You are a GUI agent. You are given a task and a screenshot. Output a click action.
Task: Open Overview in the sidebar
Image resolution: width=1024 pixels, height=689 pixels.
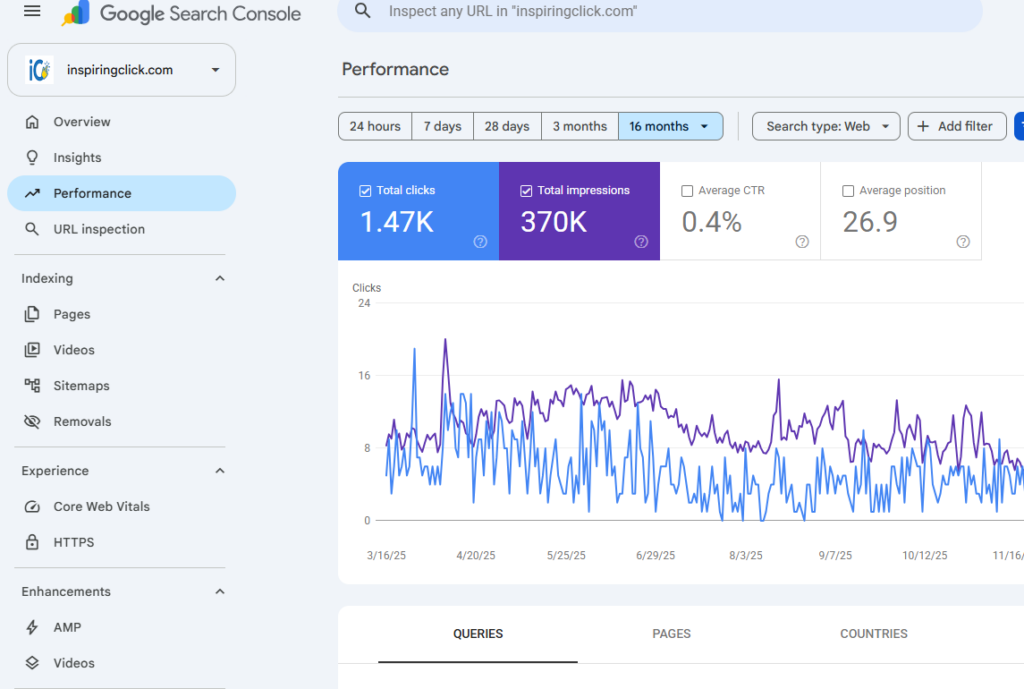(121, 122)
